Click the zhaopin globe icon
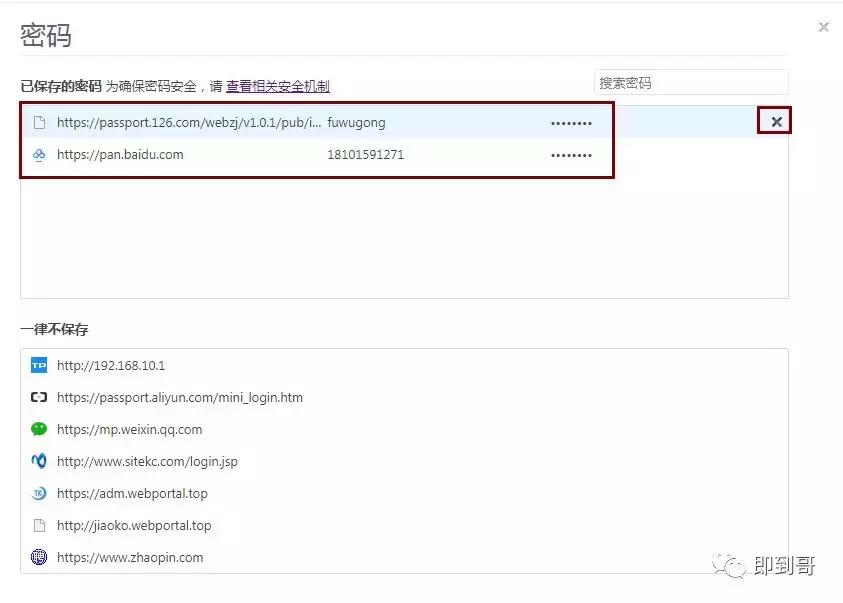 [39, 557]
